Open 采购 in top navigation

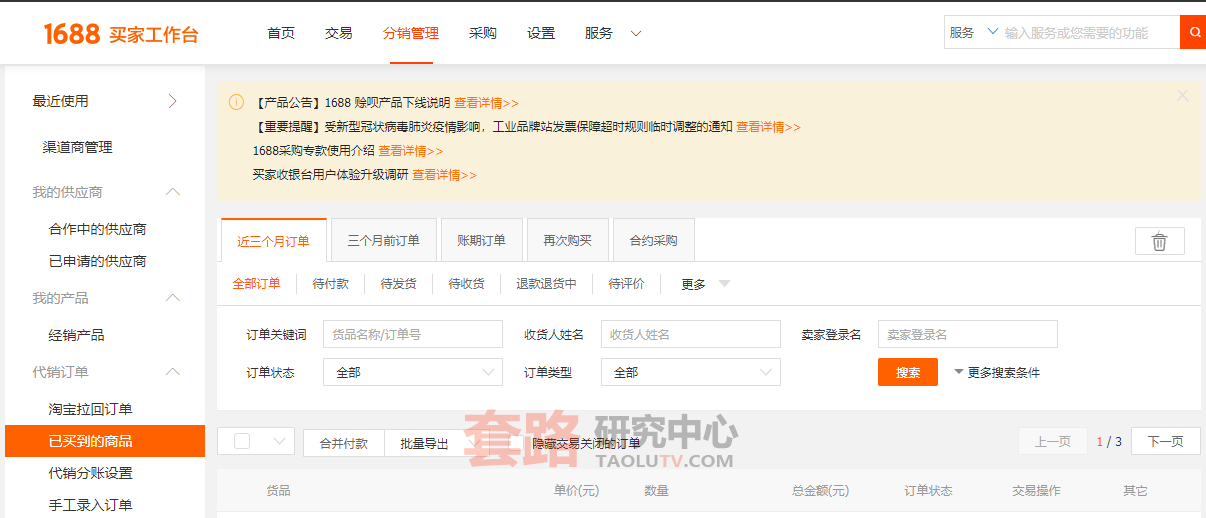(x=483, y=33)
